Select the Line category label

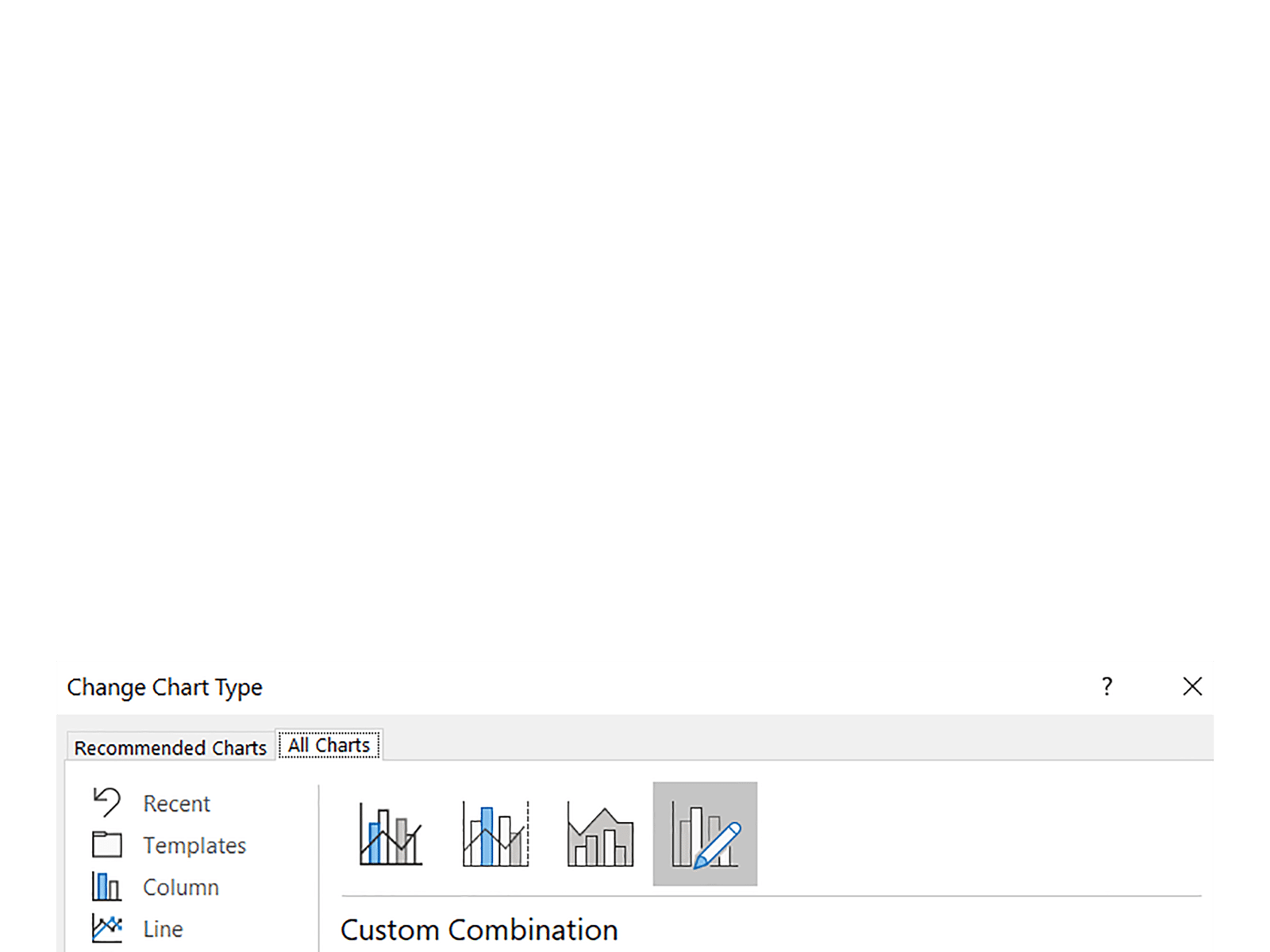pyautogui.click(x=163, y=929)
